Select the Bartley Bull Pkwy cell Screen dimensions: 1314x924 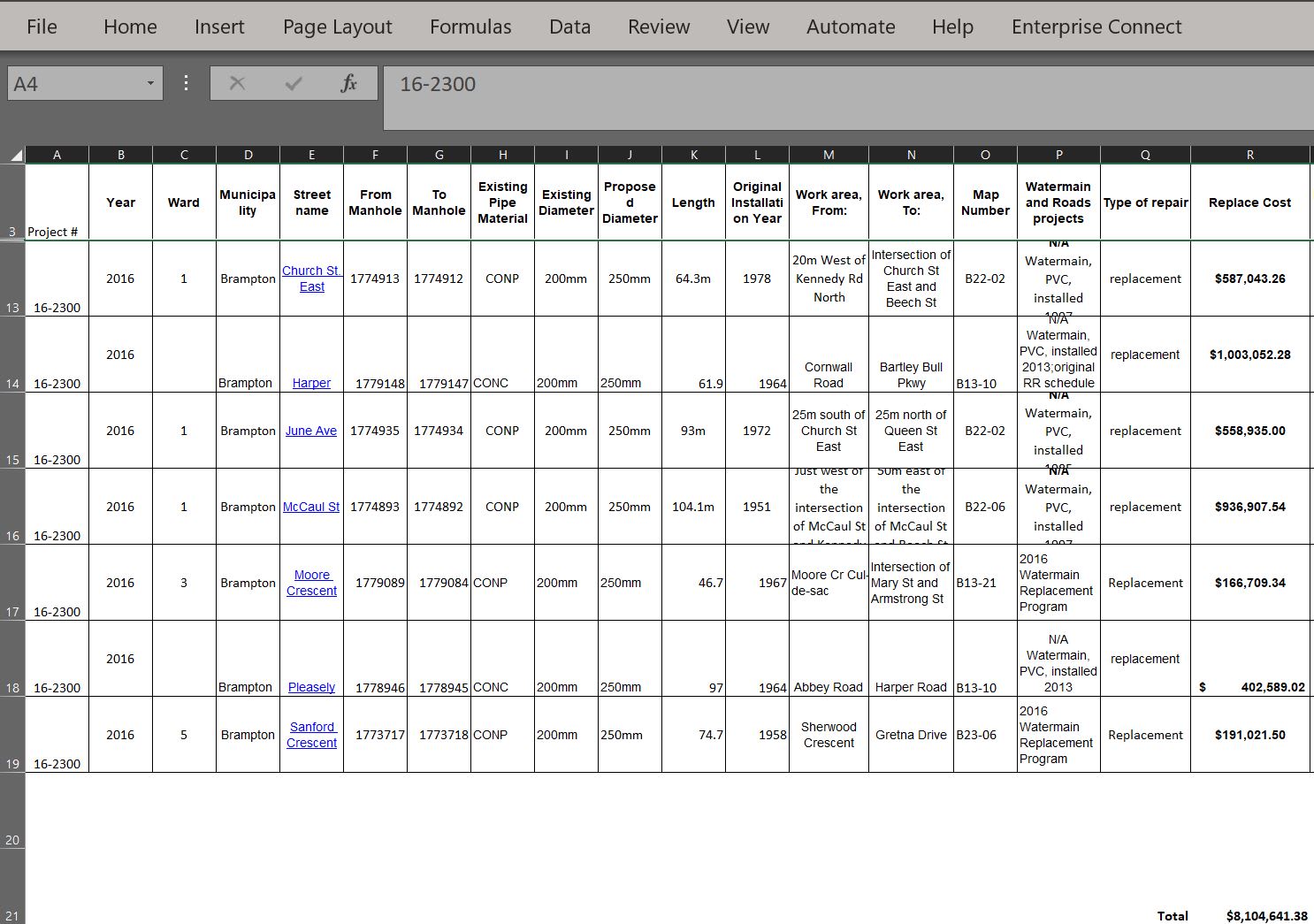point(911,355)
